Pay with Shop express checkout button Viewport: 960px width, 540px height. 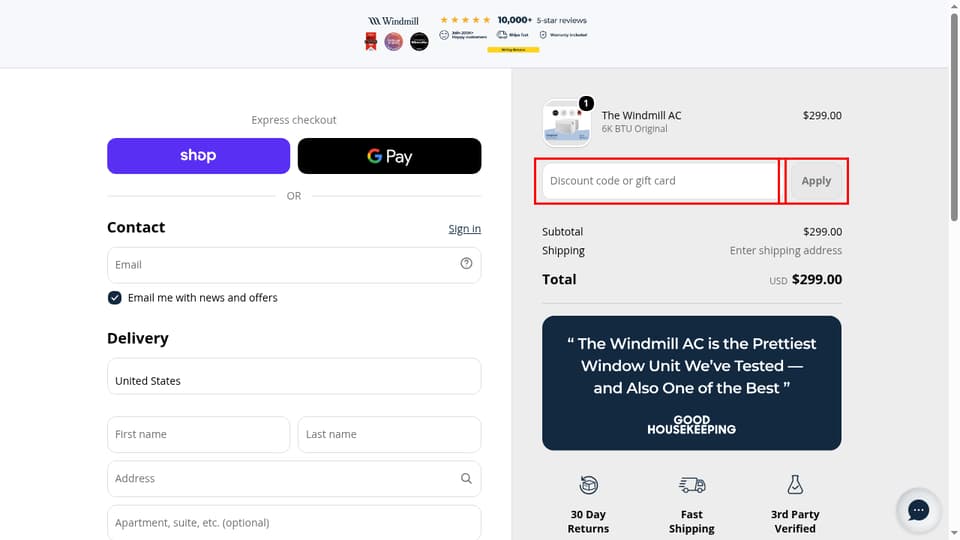tap(198, 156)
